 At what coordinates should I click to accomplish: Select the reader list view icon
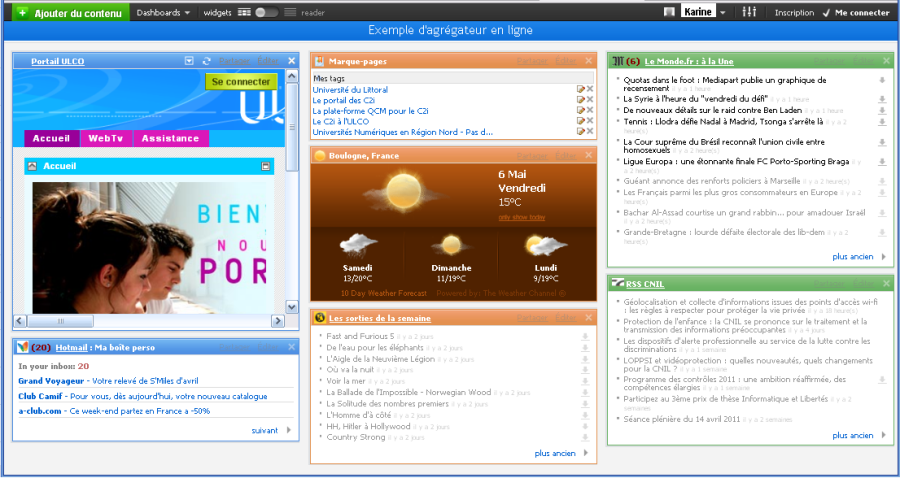[290, 13]
